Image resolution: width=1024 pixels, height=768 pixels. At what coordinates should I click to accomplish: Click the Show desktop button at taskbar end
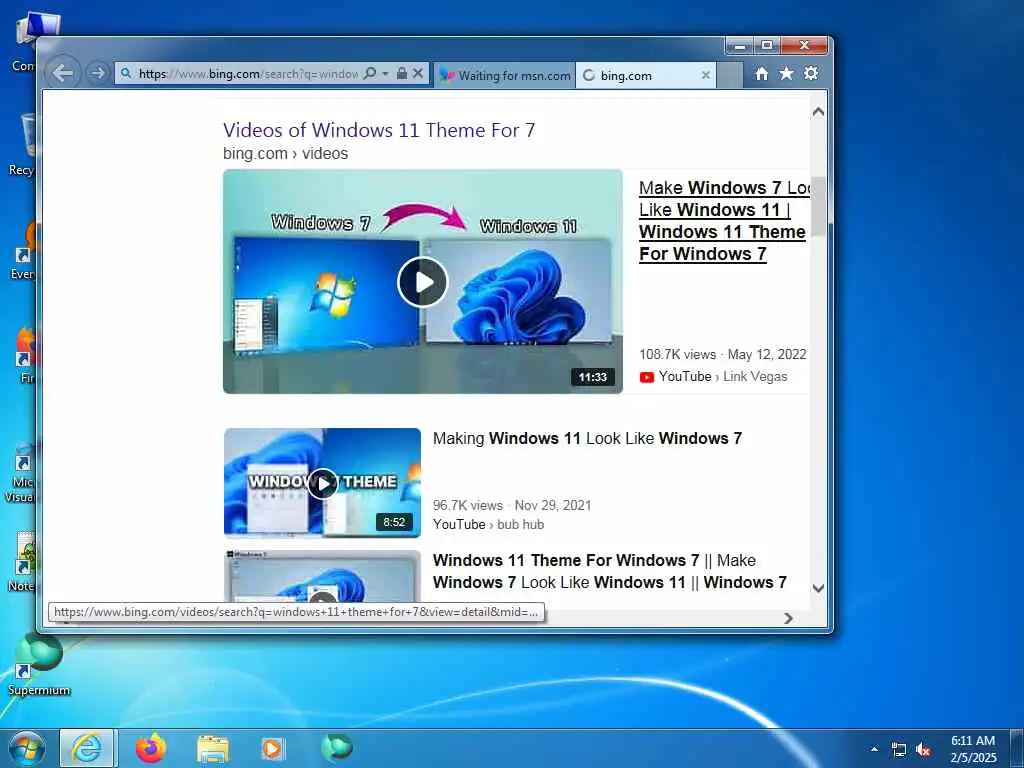pos(1017,748)
